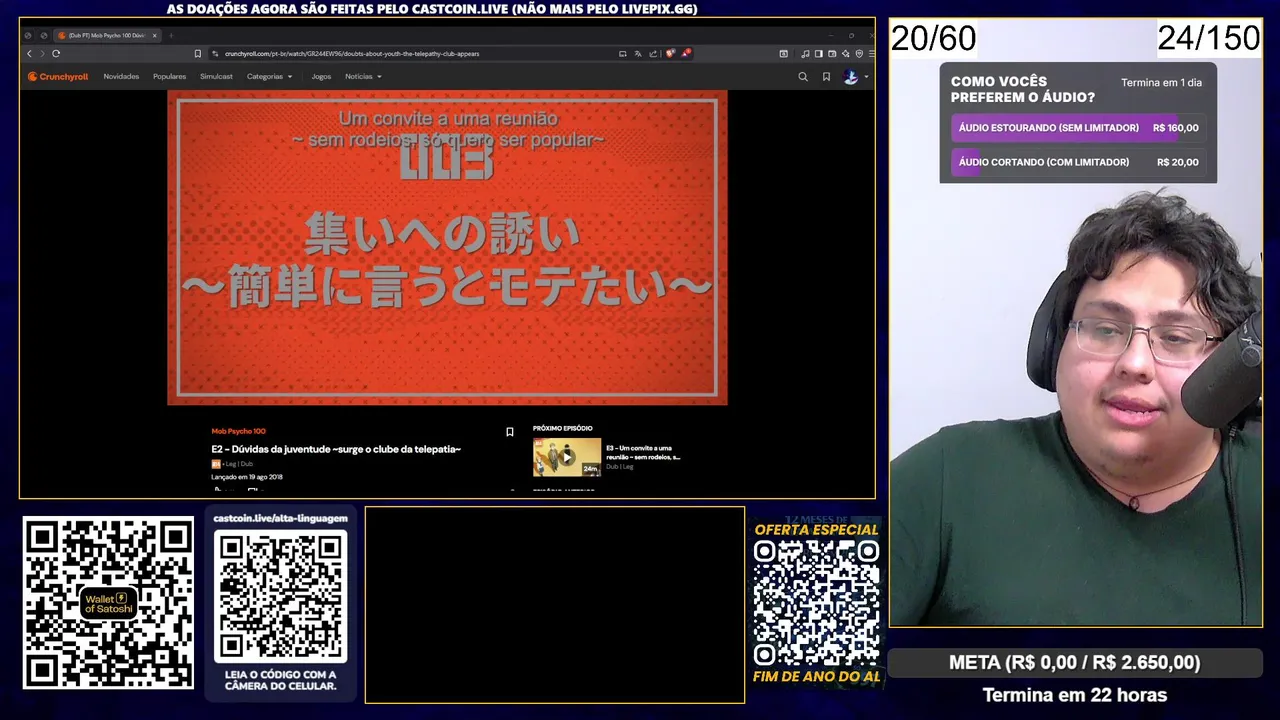Go forward with the browser forward arrow

coord(41,53)
